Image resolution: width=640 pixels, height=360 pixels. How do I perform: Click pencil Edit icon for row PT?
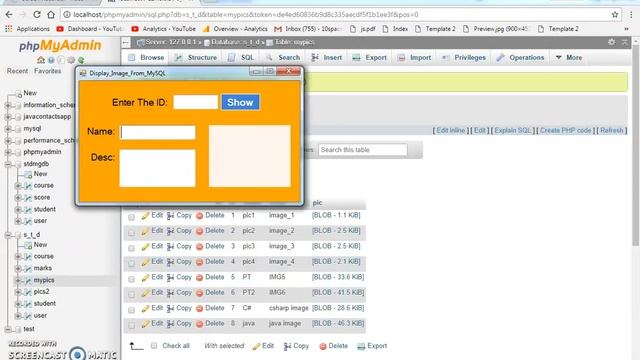[145, 278]
